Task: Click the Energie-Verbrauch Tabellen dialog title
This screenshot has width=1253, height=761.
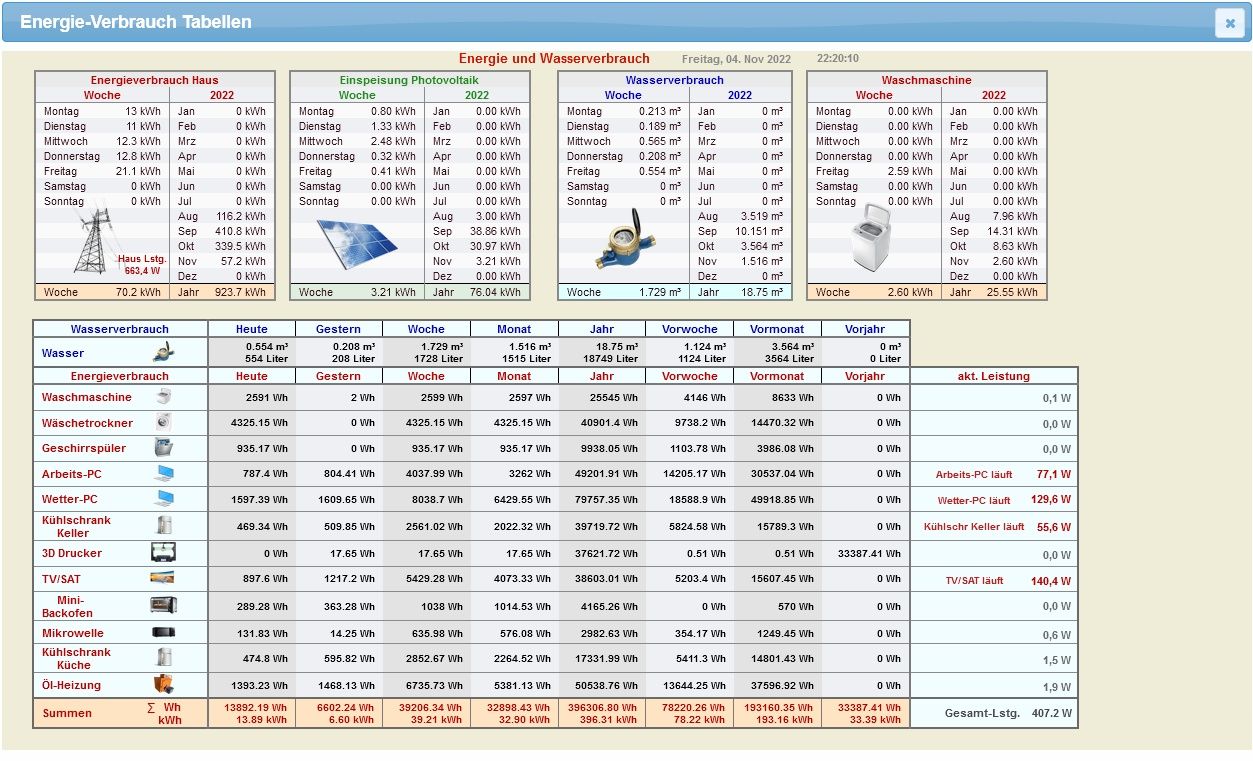Action: [x=136, y=22]
